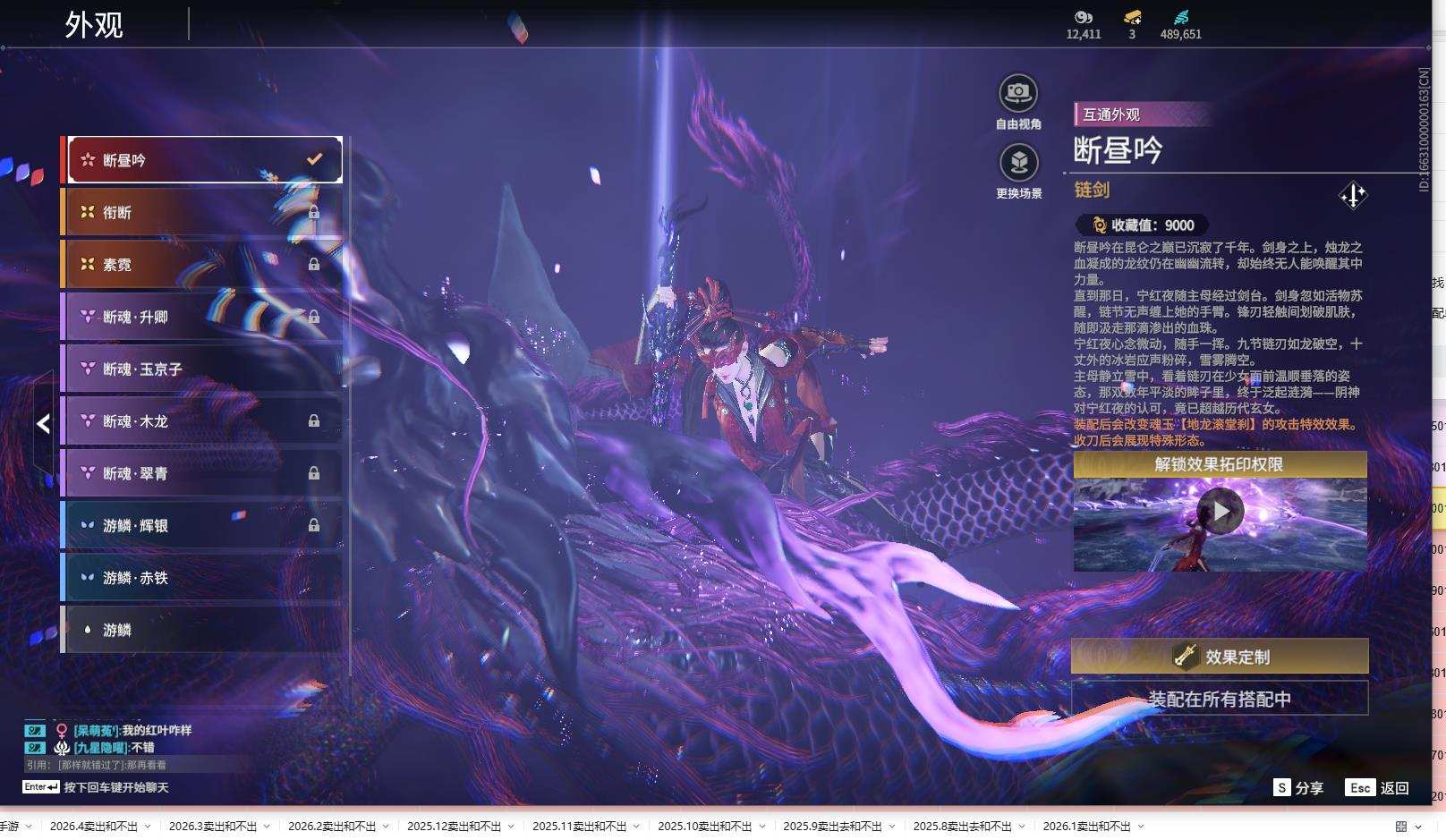Click the gold rarity icon of 衔断
The height and width of the screenshot is (840, 1446).
tap(88, 212)
